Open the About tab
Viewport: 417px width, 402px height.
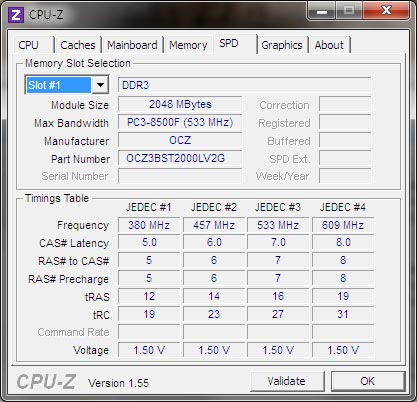[x=329, y=45]
